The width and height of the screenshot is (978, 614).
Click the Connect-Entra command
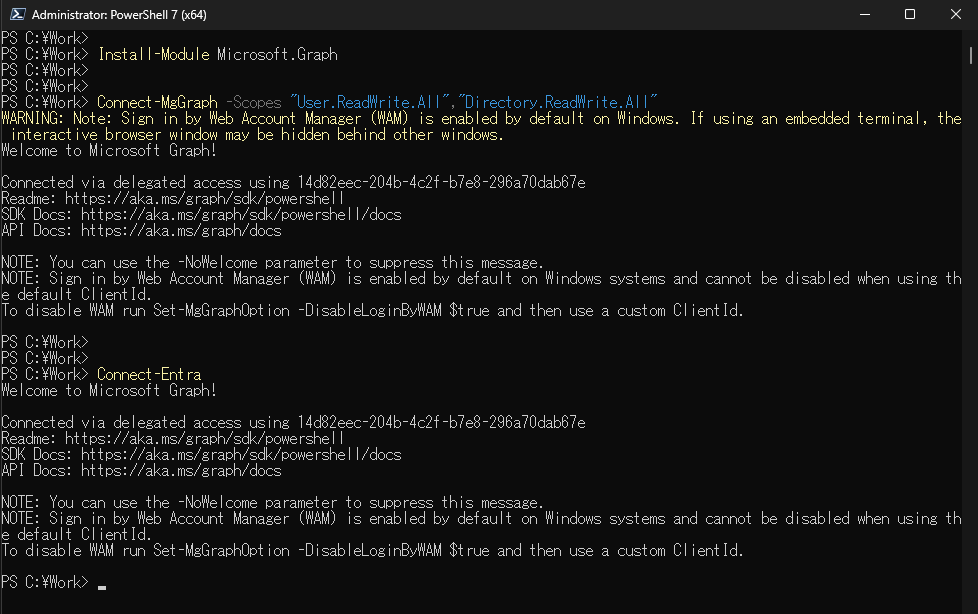[149, 375]
